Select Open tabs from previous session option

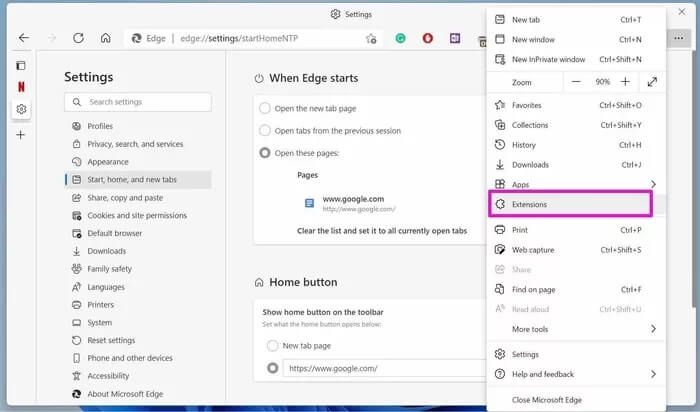click(265, 130)
